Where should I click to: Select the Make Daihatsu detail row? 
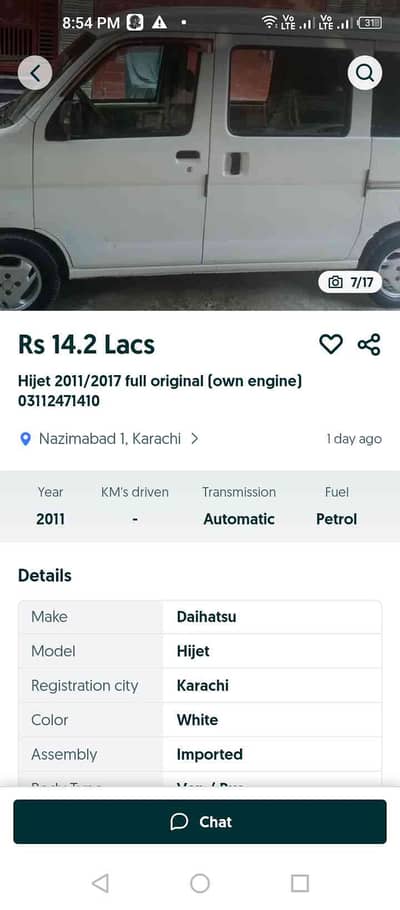click(200, 616)
